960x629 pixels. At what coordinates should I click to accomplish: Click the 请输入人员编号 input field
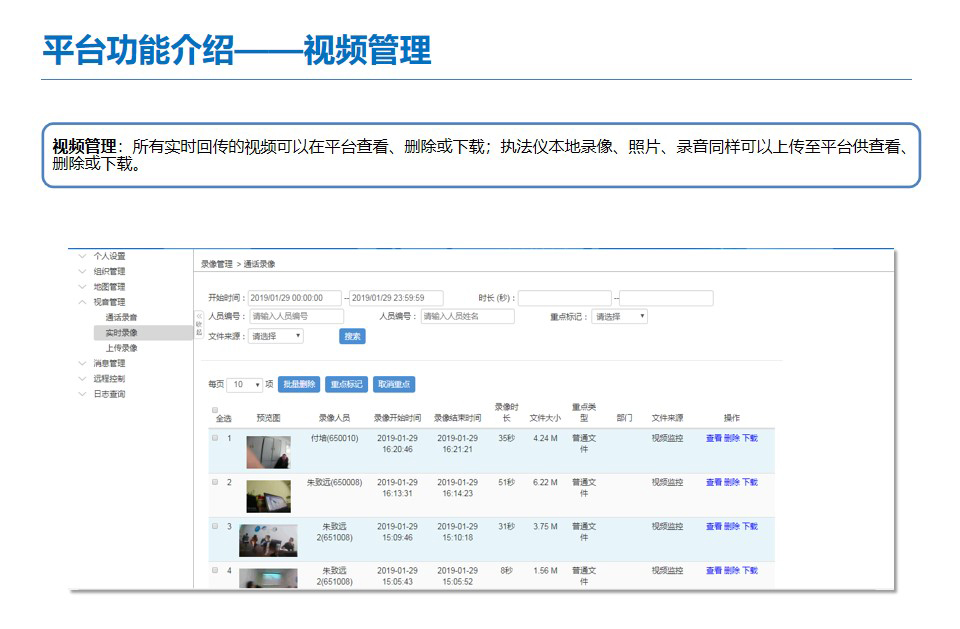pyautogui.click(x=297, y=317)
